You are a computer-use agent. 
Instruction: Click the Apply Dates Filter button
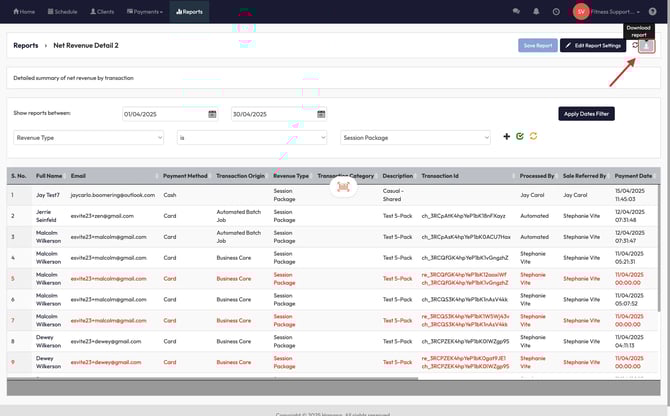click(586, 114)
